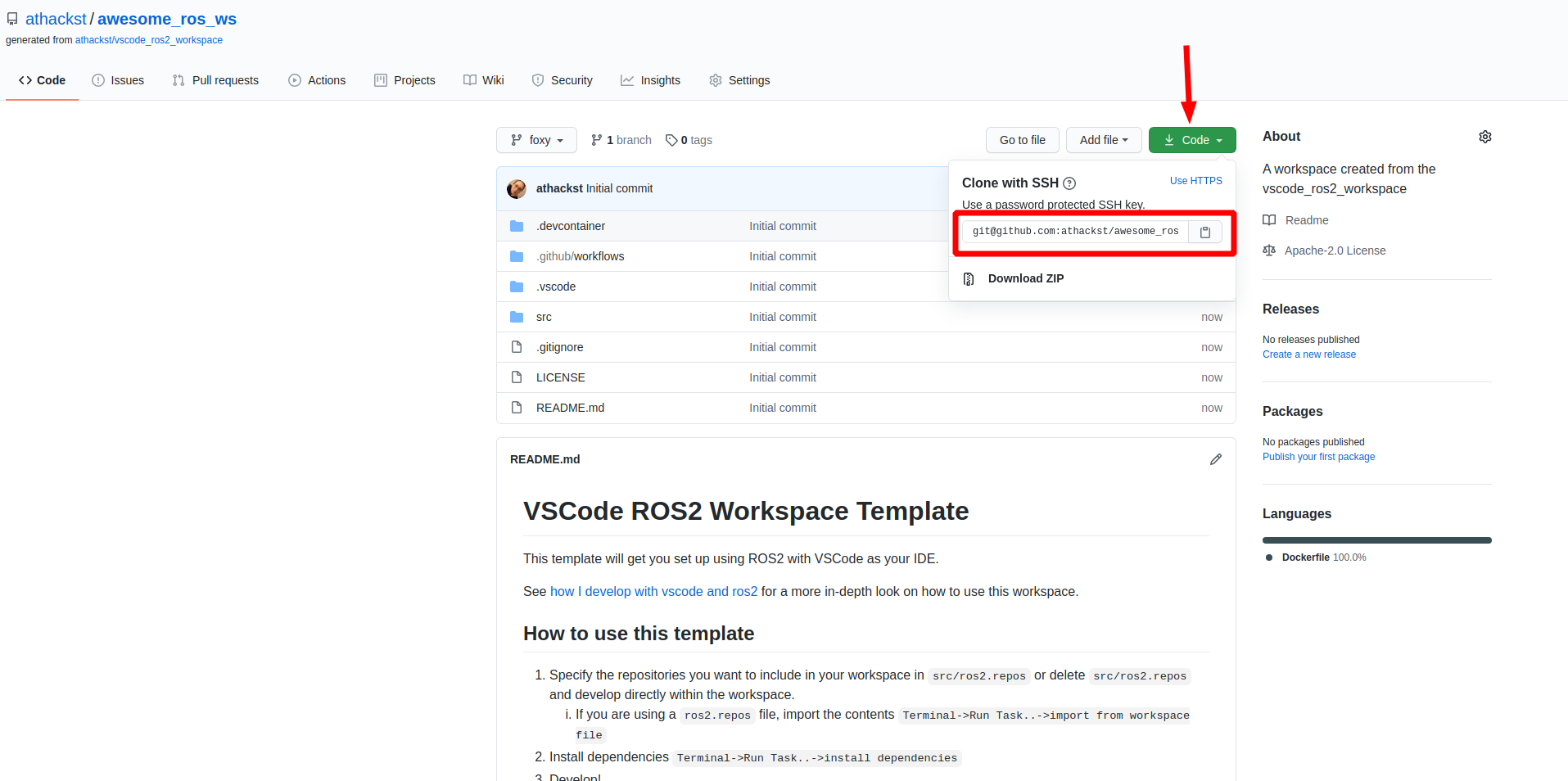Click the LICENSE file icon

[x=517, y=377]
